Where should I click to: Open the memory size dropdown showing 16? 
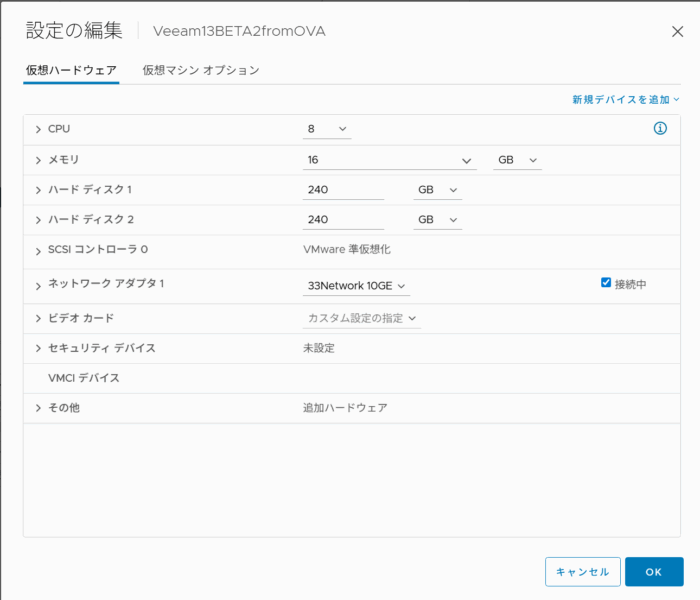[389, 160]
